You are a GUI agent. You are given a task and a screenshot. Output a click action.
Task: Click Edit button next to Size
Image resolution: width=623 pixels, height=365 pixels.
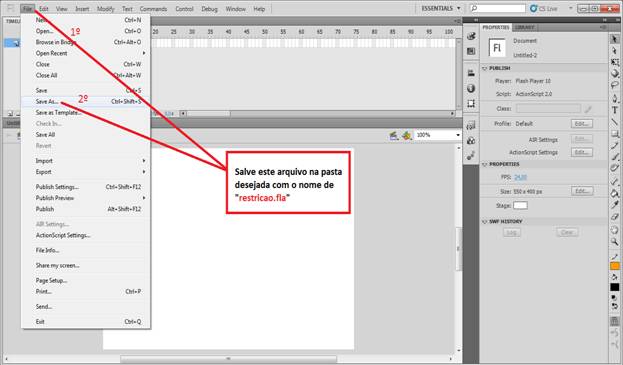(x=582, y=191)
